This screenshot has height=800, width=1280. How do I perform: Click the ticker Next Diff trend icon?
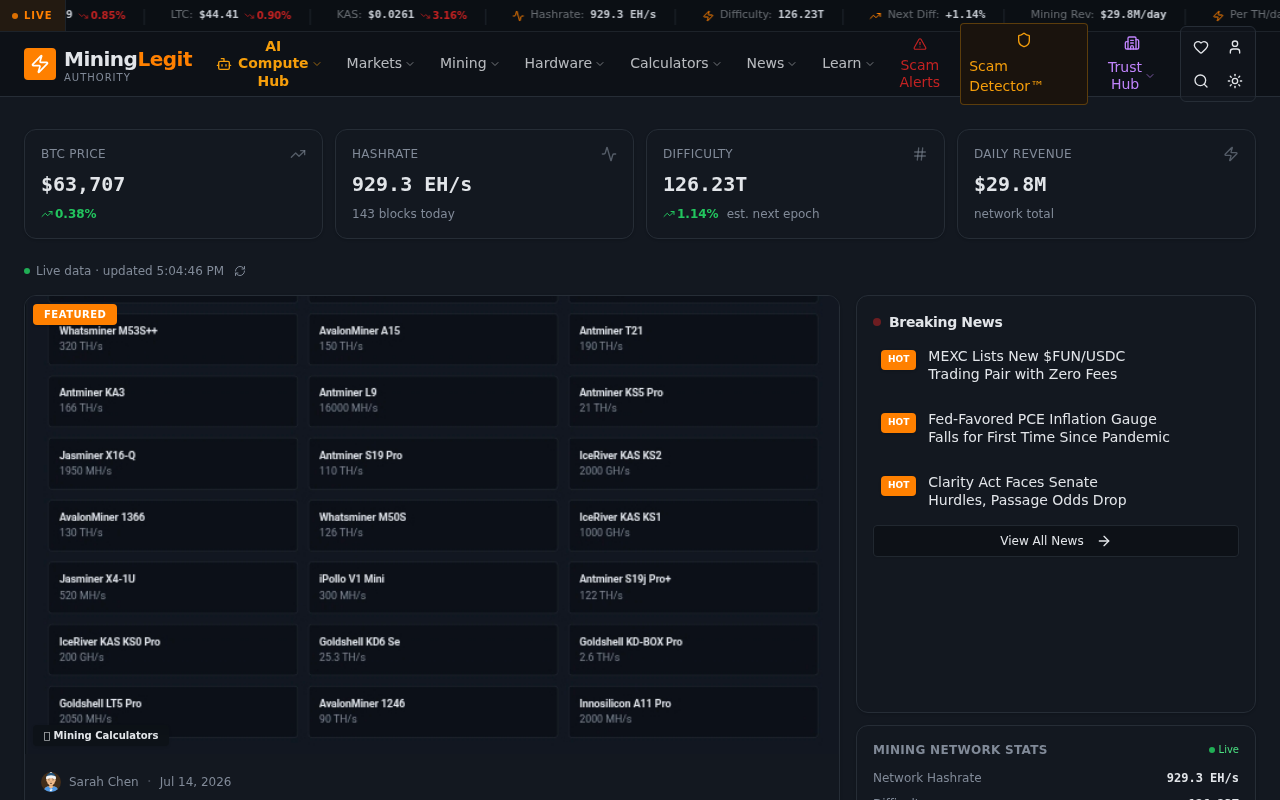pyautogui.click(x=875, y=15)
